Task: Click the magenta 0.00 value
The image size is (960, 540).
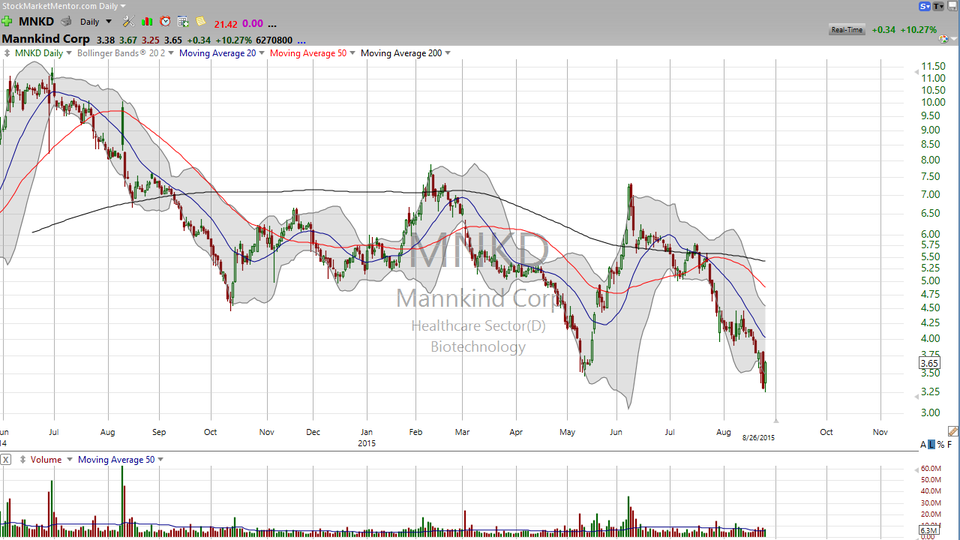Action: (252, 24)
